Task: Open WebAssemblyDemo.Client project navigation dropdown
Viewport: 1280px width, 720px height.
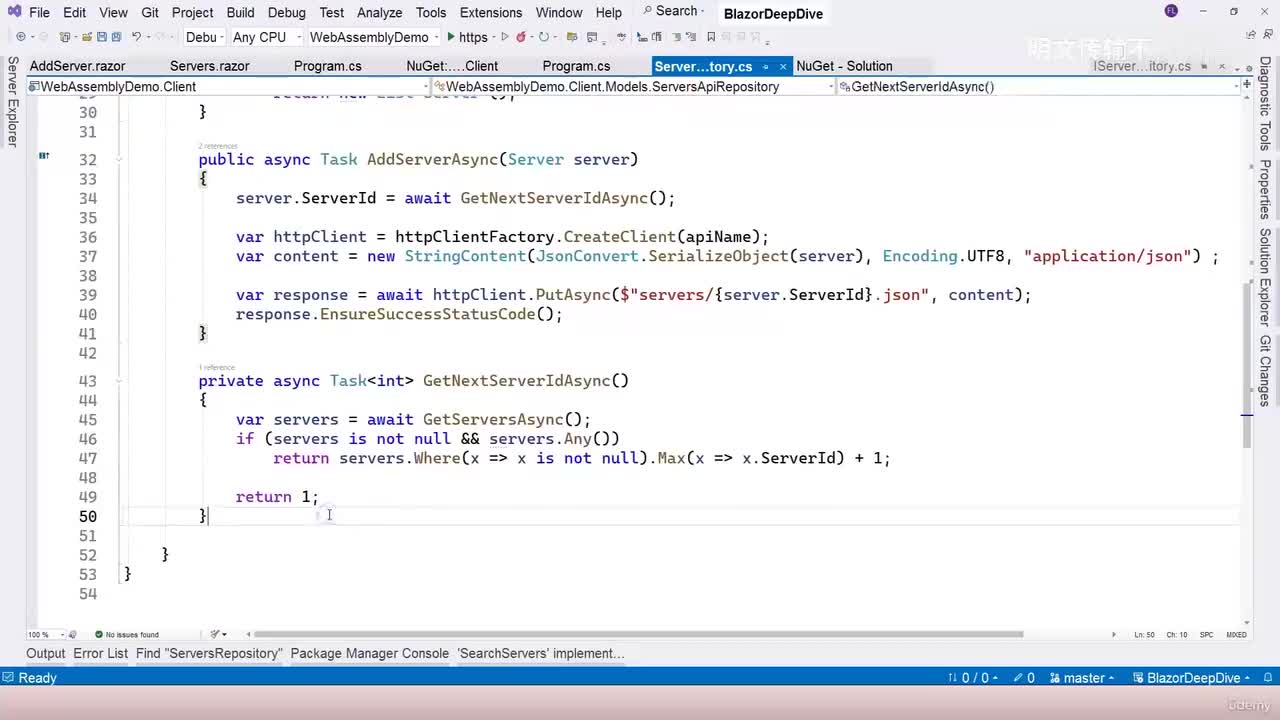Action: (x=230, y=87)
